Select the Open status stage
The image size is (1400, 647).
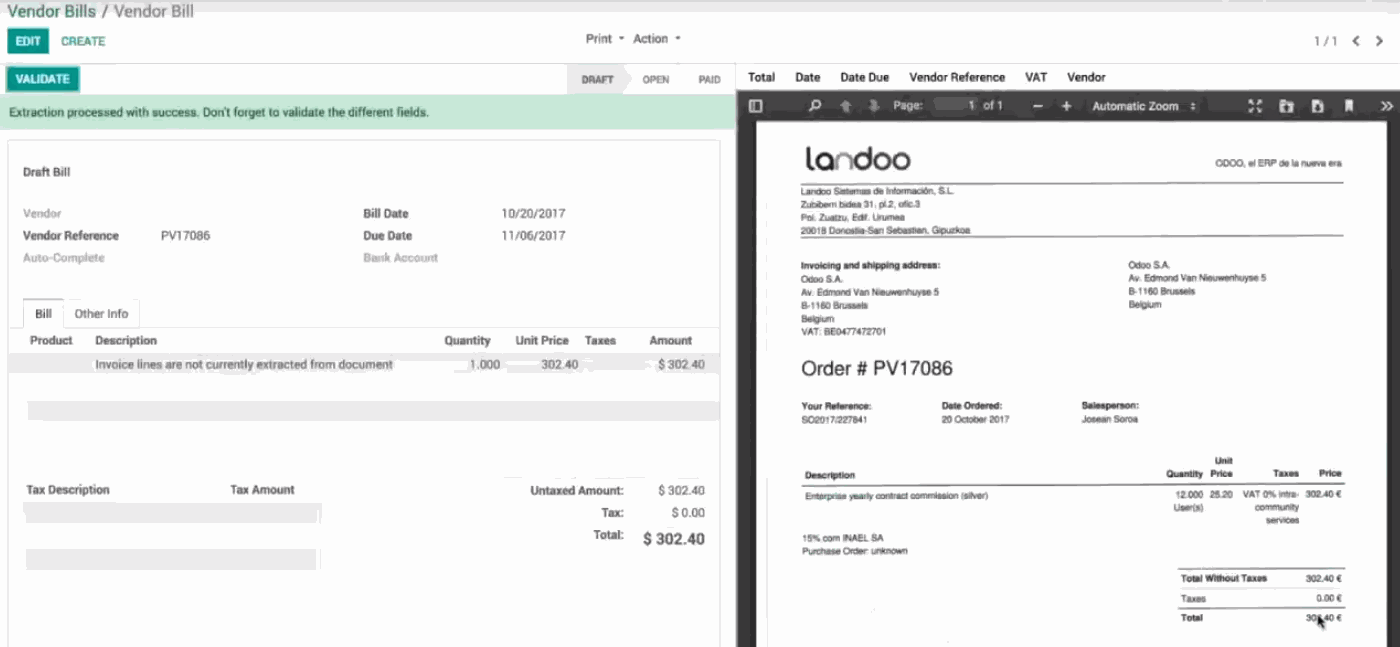click(656, 79)
